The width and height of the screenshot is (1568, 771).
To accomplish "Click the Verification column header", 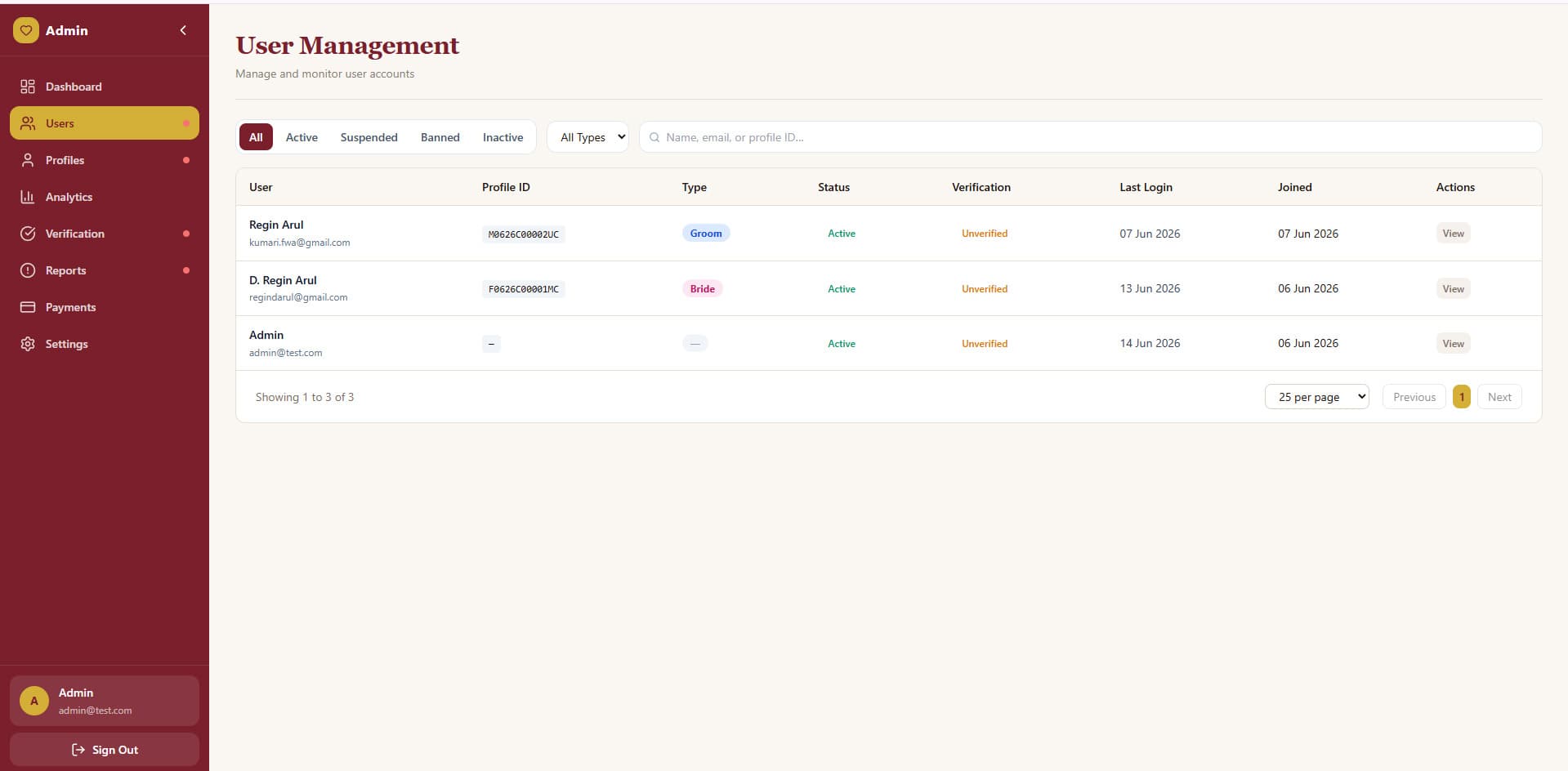I will 981,187.
